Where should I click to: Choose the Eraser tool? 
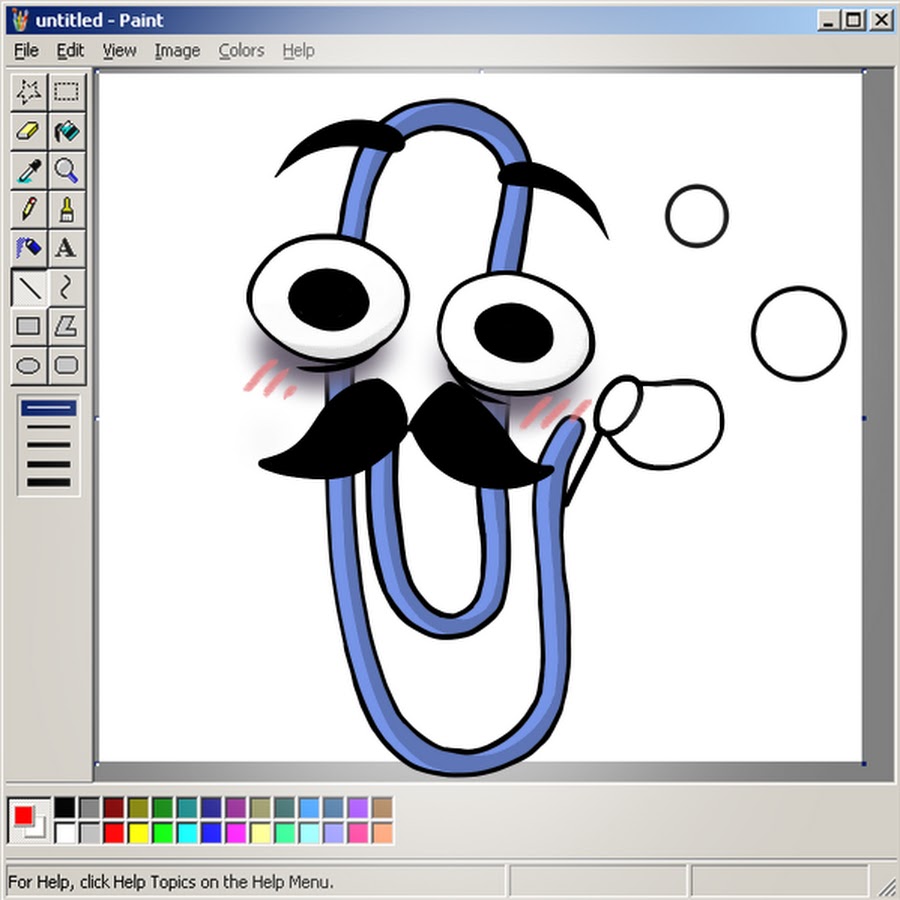(29, 131)
